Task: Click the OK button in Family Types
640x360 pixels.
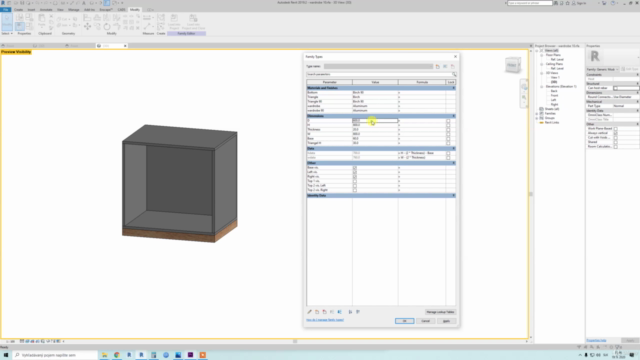Action: coord(404,321)
